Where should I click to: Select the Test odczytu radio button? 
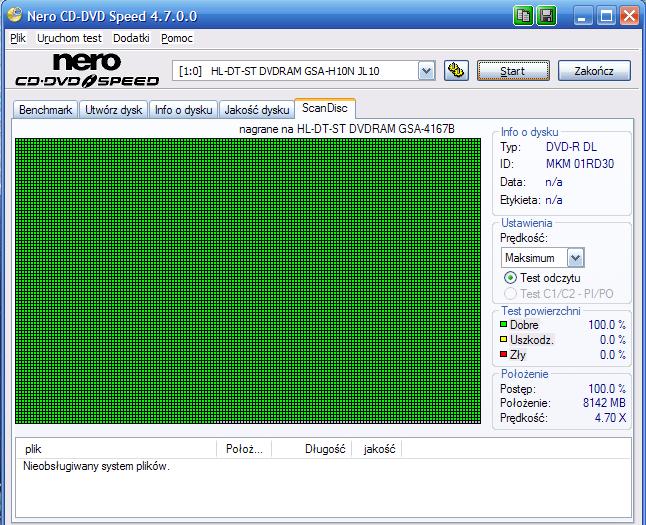(510, 278)
